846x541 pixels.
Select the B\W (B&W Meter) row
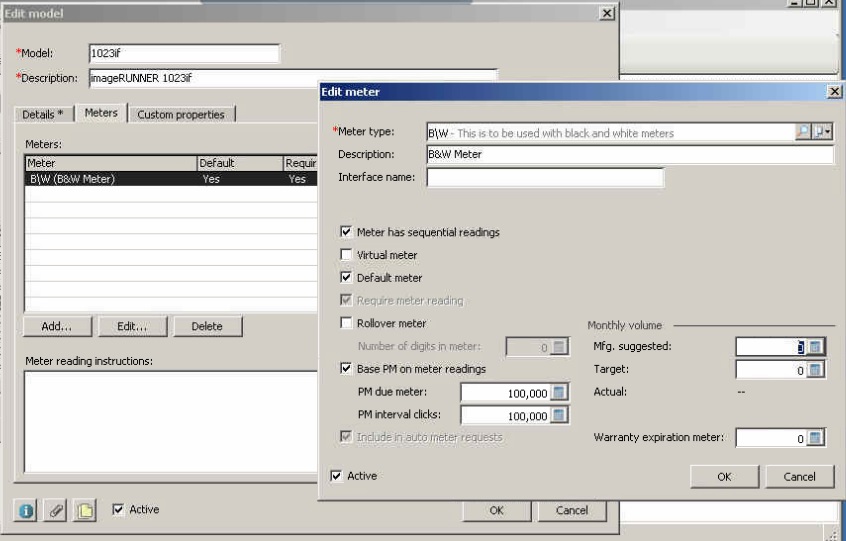tap(171, 179)
